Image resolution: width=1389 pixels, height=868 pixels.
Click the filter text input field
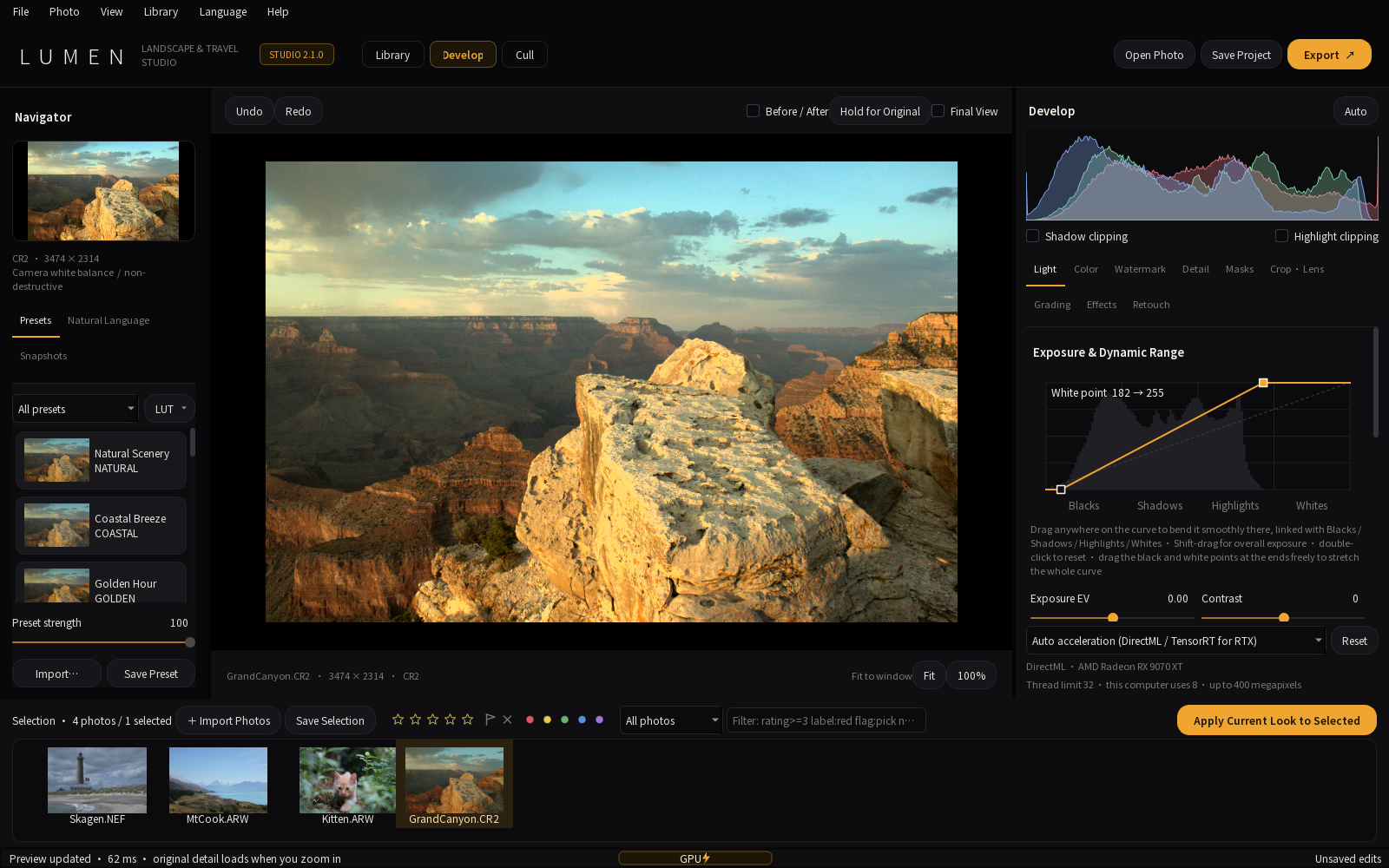826,720
